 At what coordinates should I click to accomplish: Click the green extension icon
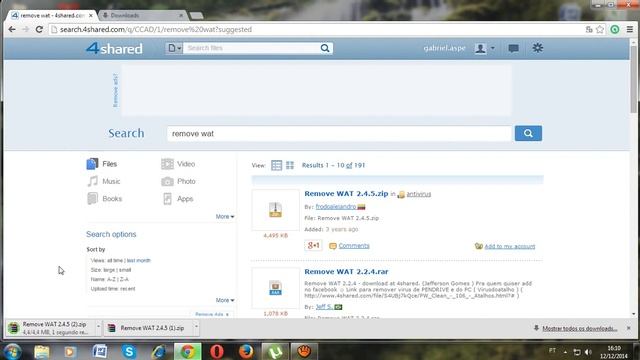tap(615, 29)
